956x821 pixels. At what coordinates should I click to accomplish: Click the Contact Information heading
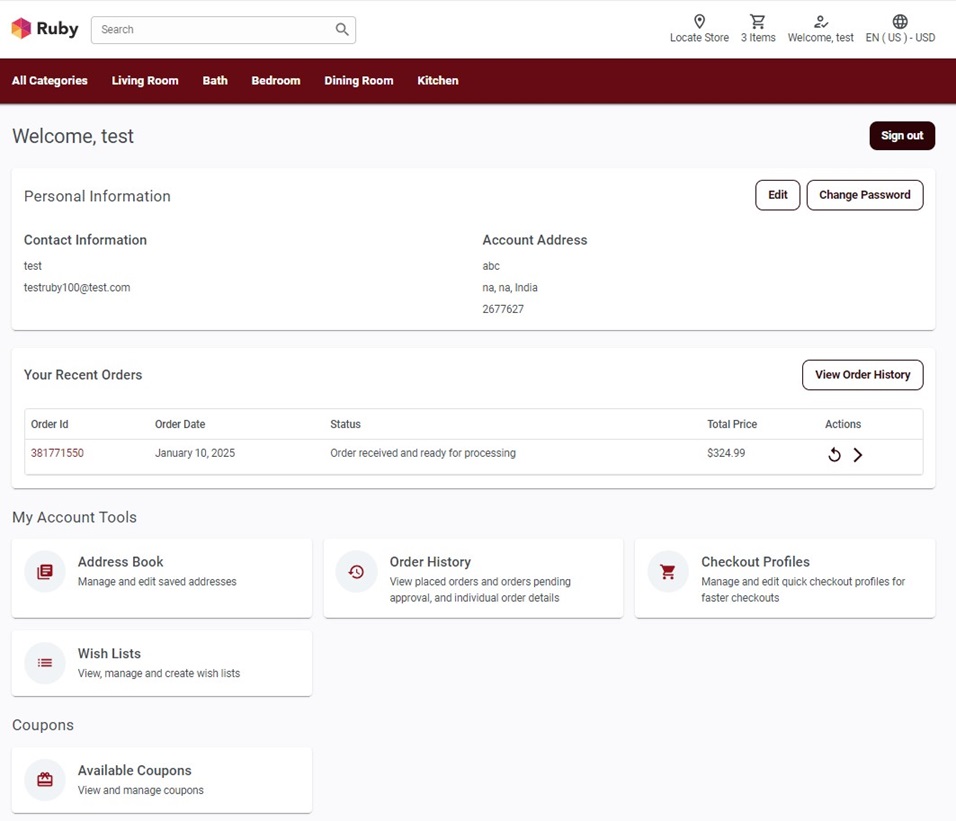[85, 240]
